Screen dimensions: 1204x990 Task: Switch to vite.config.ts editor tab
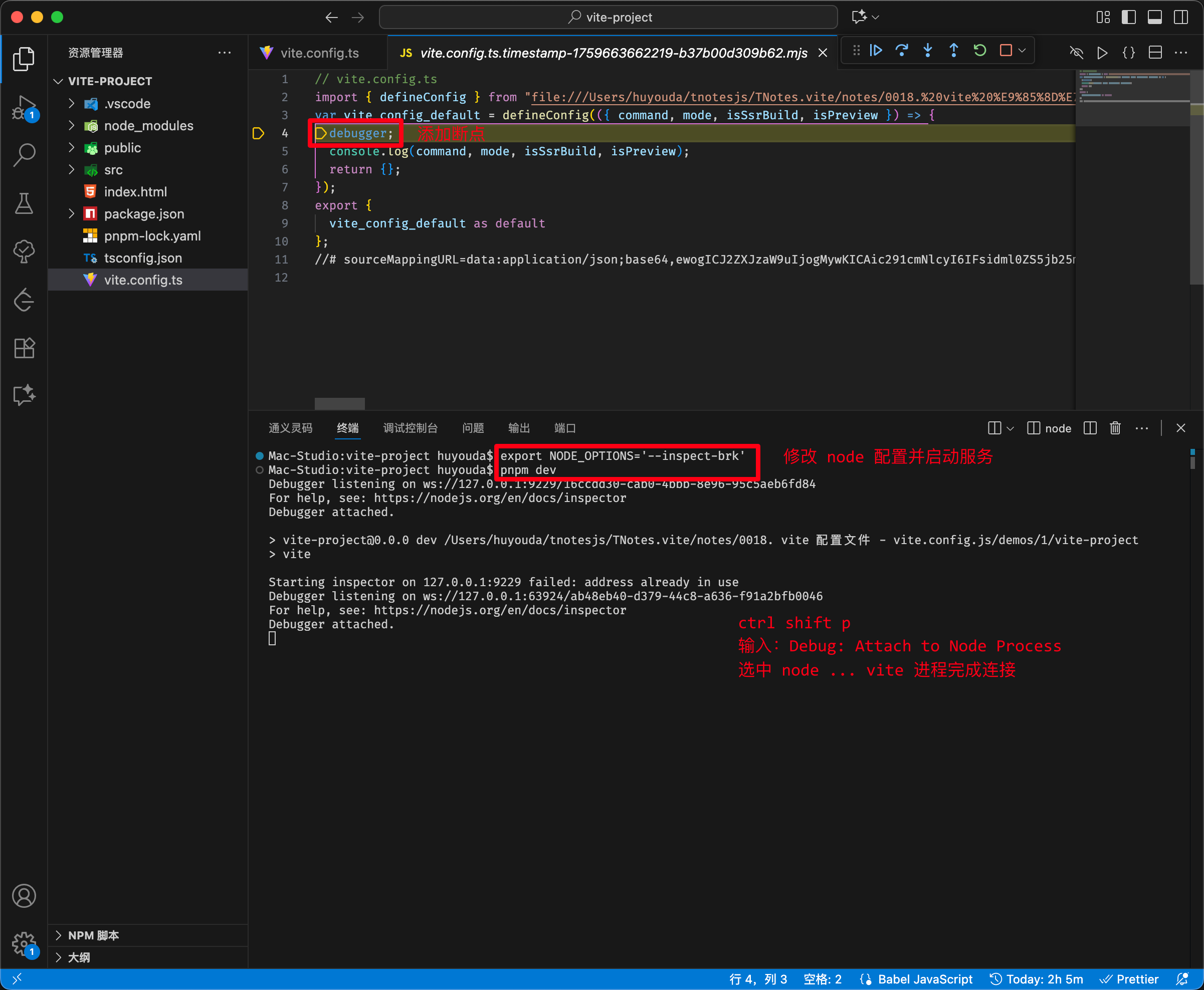click(x=319, y=53)
